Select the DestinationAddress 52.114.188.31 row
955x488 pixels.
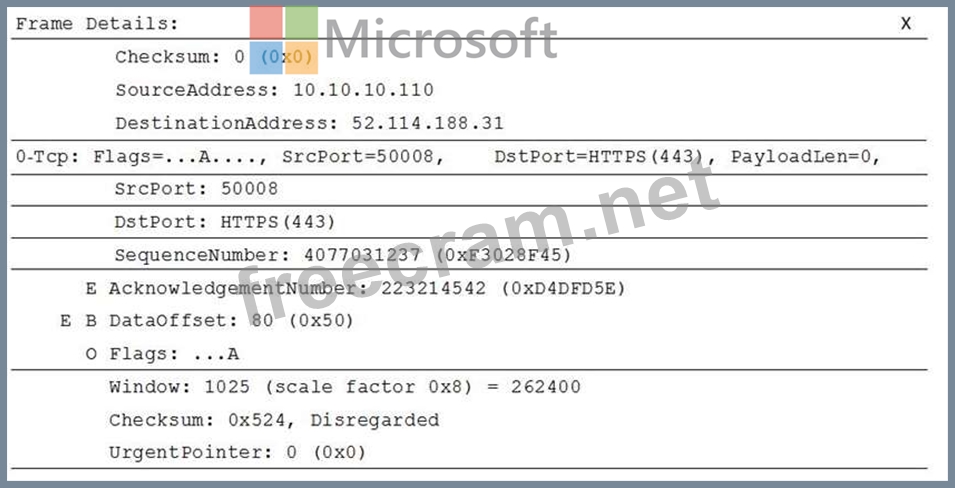coord(309,123)
